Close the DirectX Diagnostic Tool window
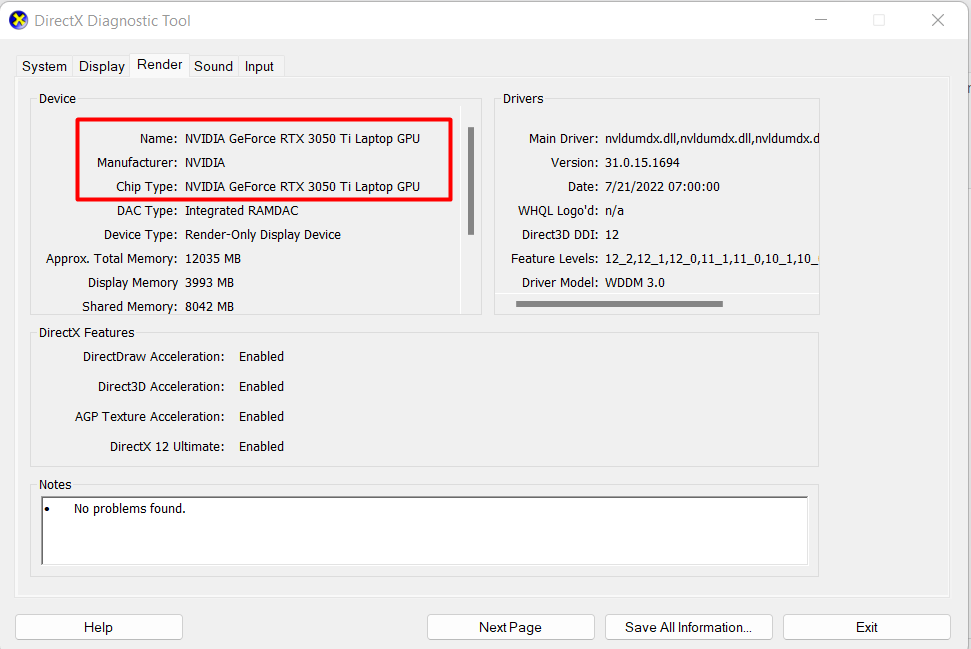The height and width of the screenshot is (649, 971). point(938,20)
